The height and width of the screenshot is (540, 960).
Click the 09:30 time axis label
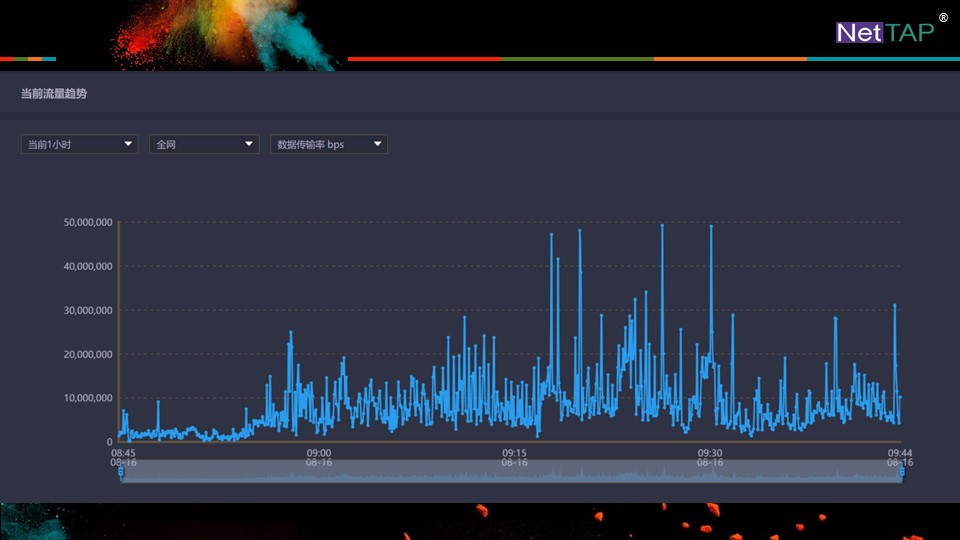[x=710, y=453]
